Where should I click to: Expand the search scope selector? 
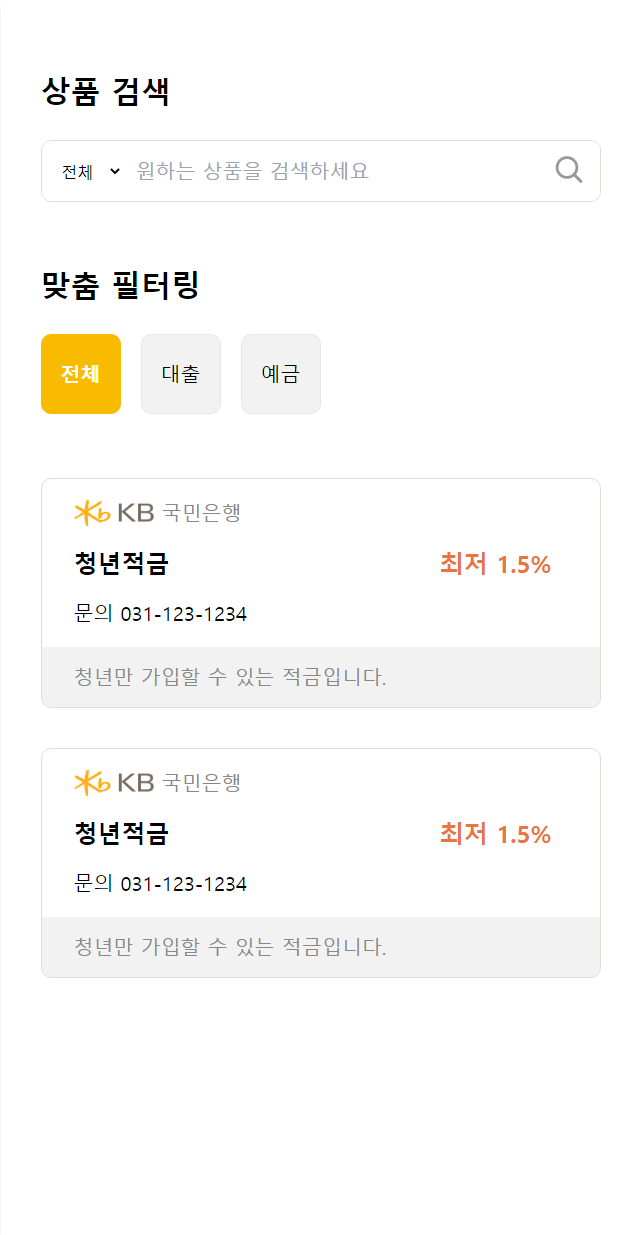[x=90, y=170]
